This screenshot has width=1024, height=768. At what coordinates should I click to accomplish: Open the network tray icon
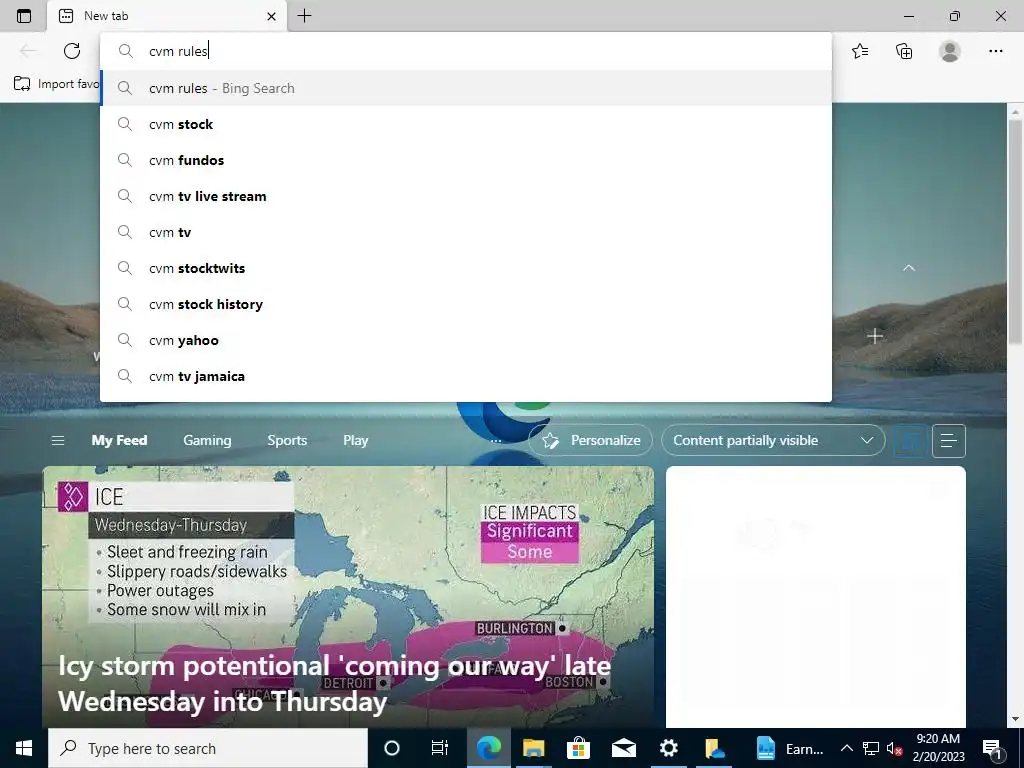(x=871, y=748)
